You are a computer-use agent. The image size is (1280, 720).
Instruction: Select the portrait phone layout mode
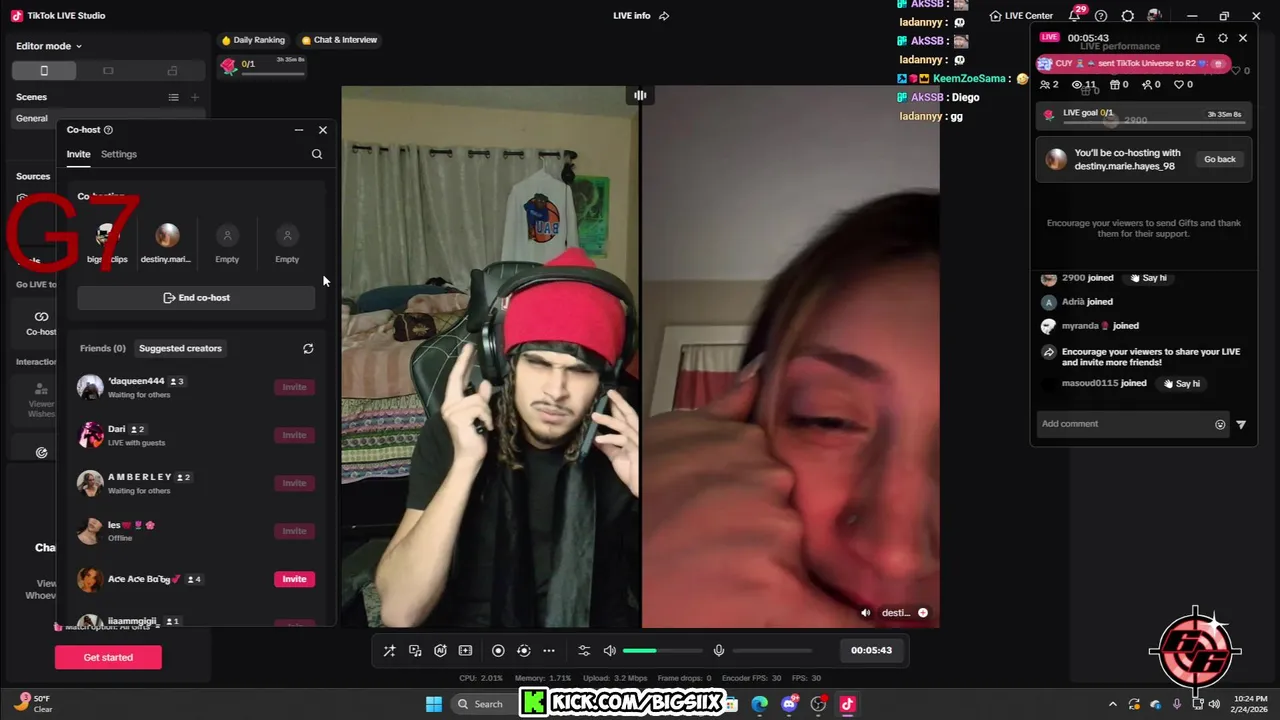[x=44, y=71]
